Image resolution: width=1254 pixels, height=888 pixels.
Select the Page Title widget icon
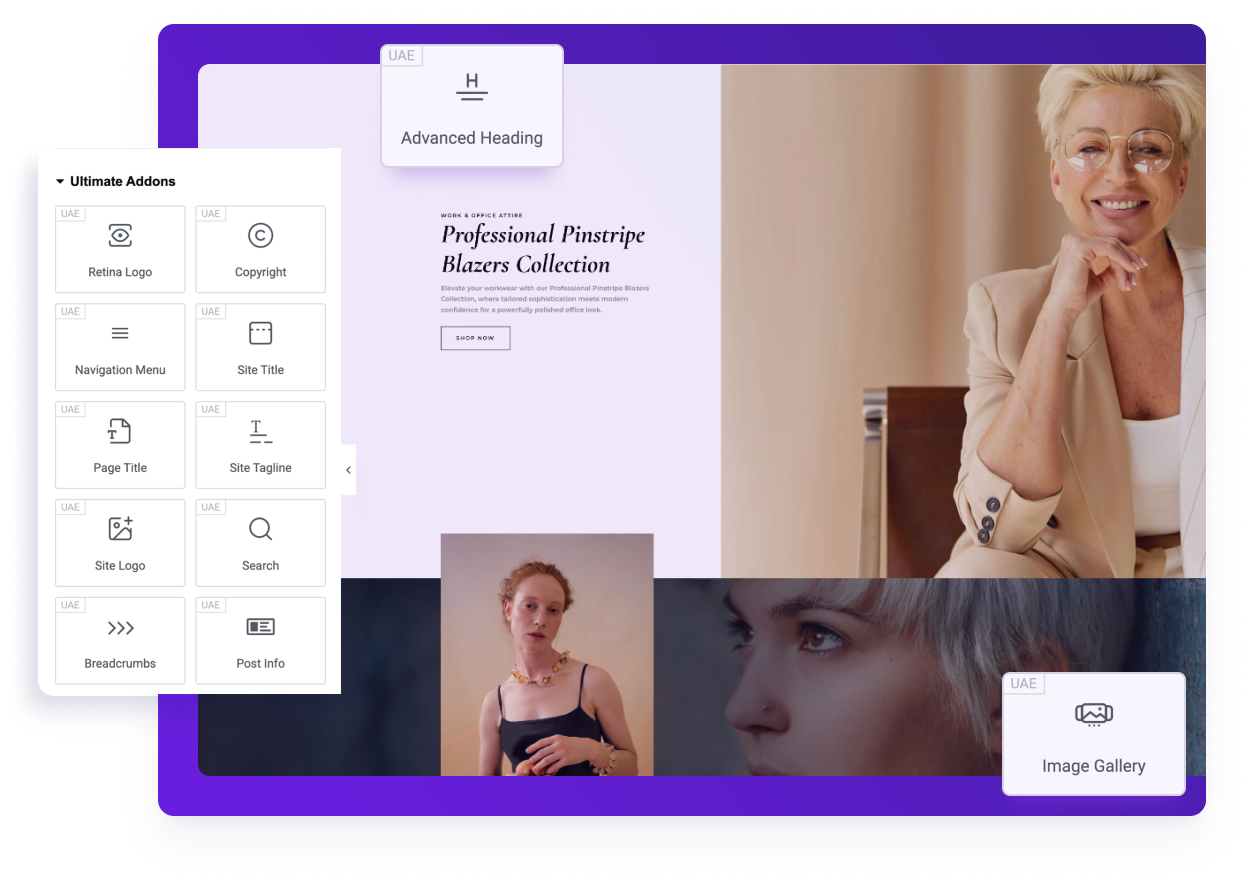tap(120, 432)
